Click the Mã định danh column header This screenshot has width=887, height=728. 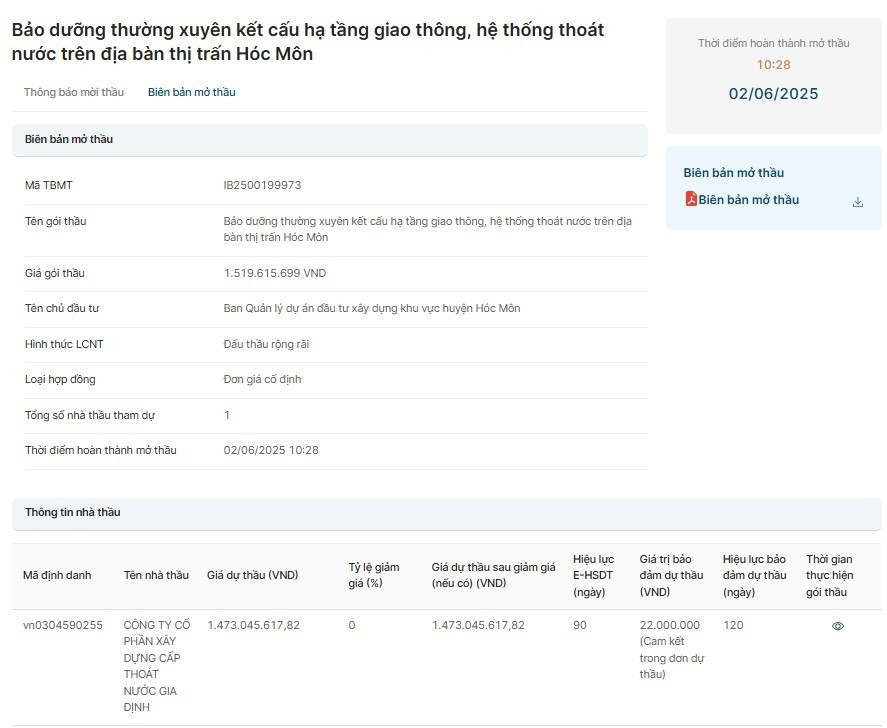coord(57,575)
